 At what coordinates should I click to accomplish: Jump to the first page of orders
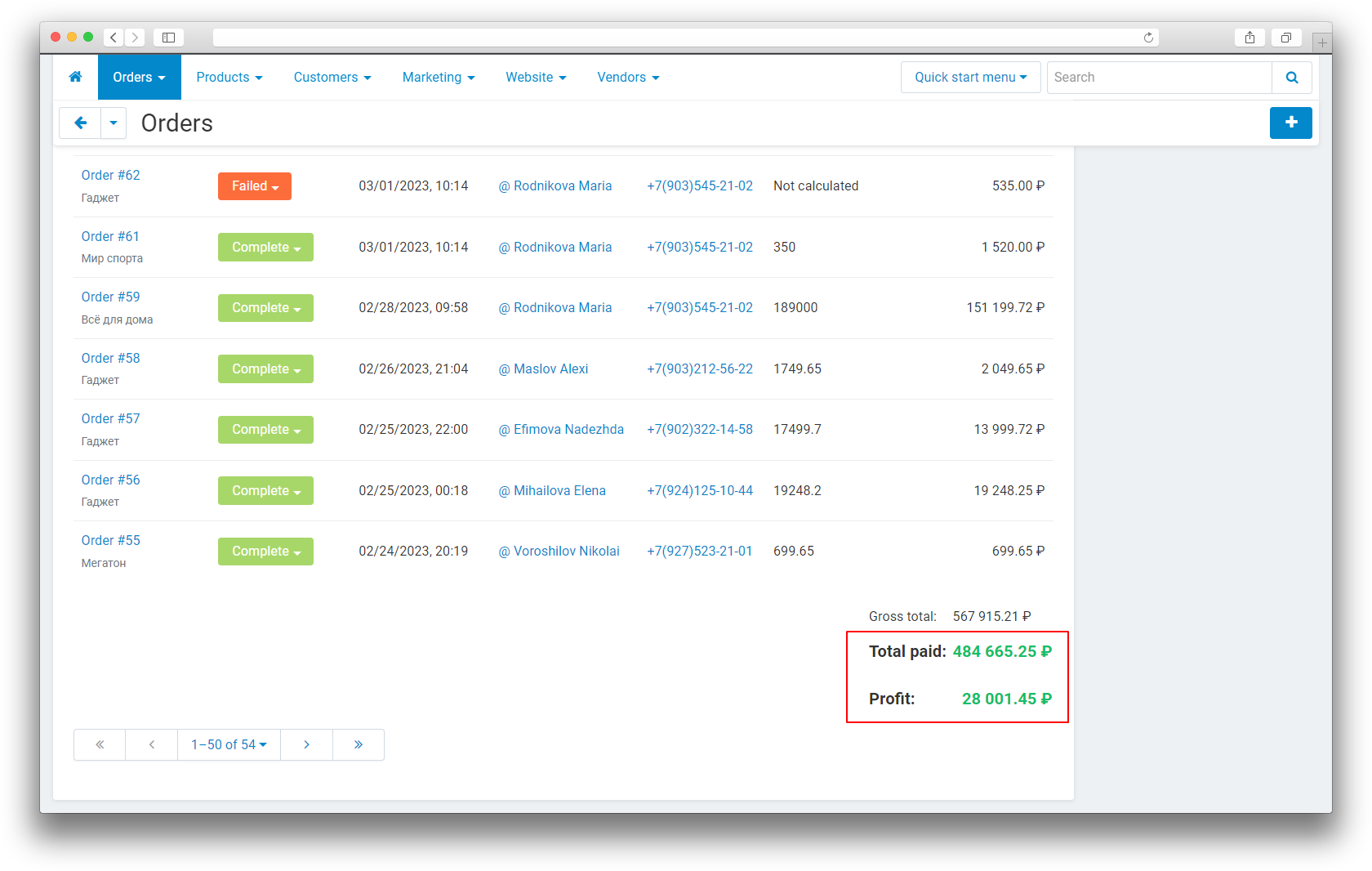click(100, 744)
